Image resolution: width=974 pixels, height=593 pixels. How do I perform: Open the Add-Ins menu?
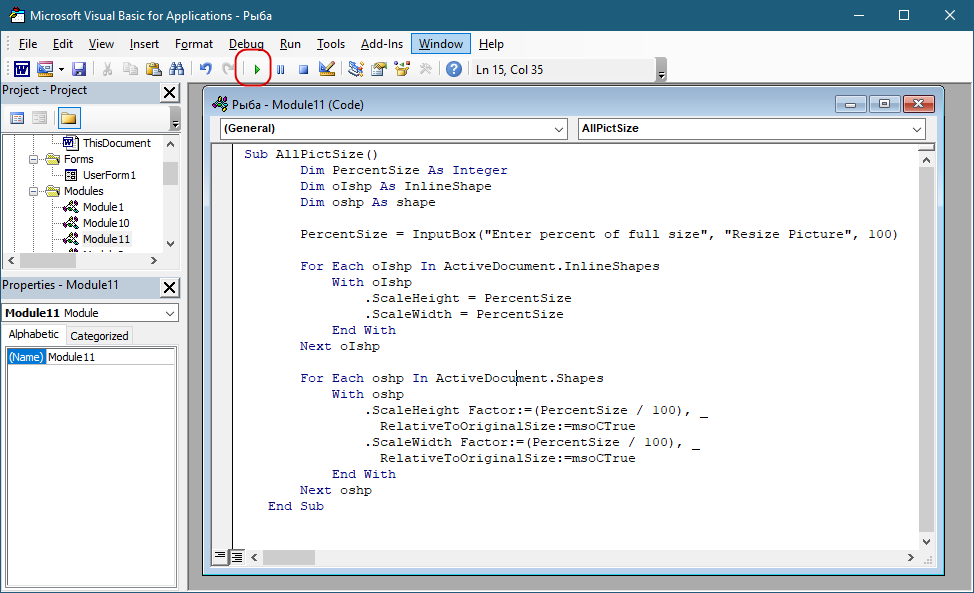pos(381,44)
